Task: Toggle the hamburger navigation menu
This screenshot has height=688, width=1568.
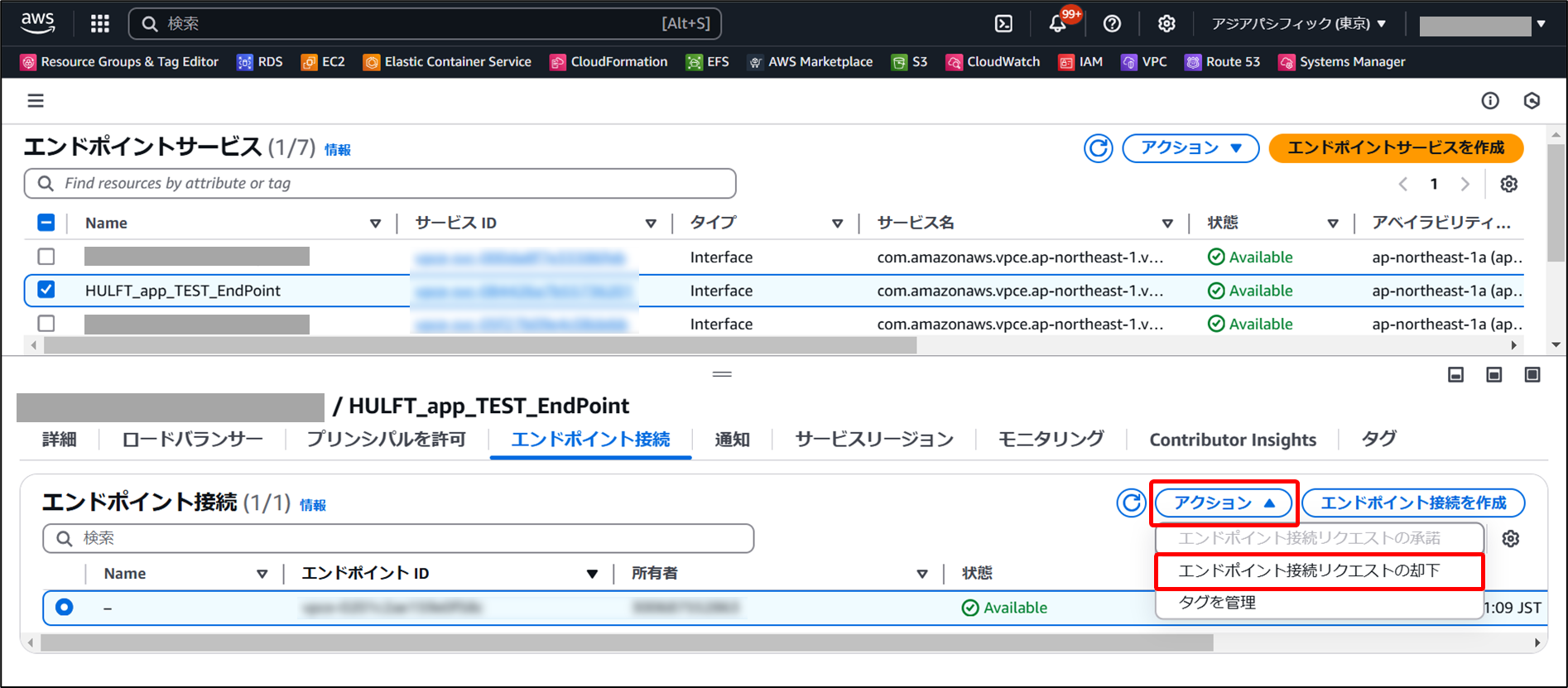Action: (x=36, y=101)
